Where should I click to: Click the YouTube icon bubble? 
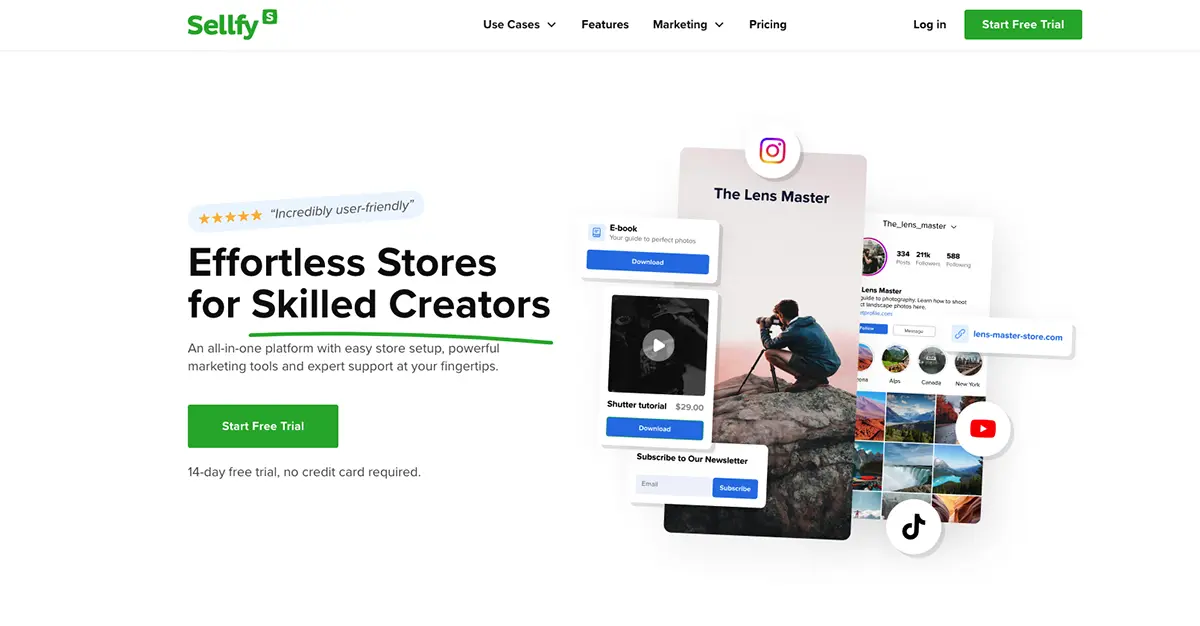[x=983, y=429]
